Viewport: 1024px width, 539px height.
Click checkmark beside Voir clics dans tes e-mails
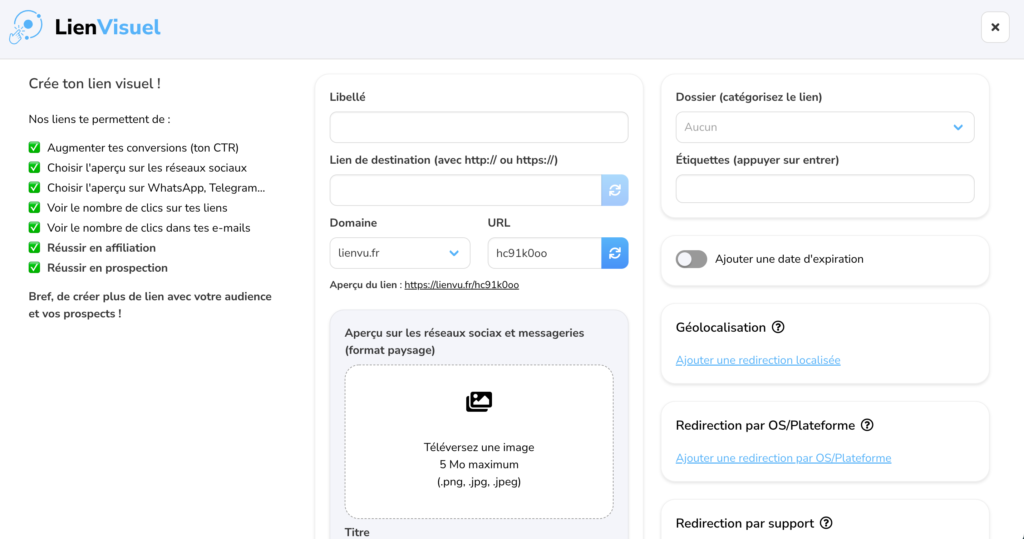click(35, 228)
